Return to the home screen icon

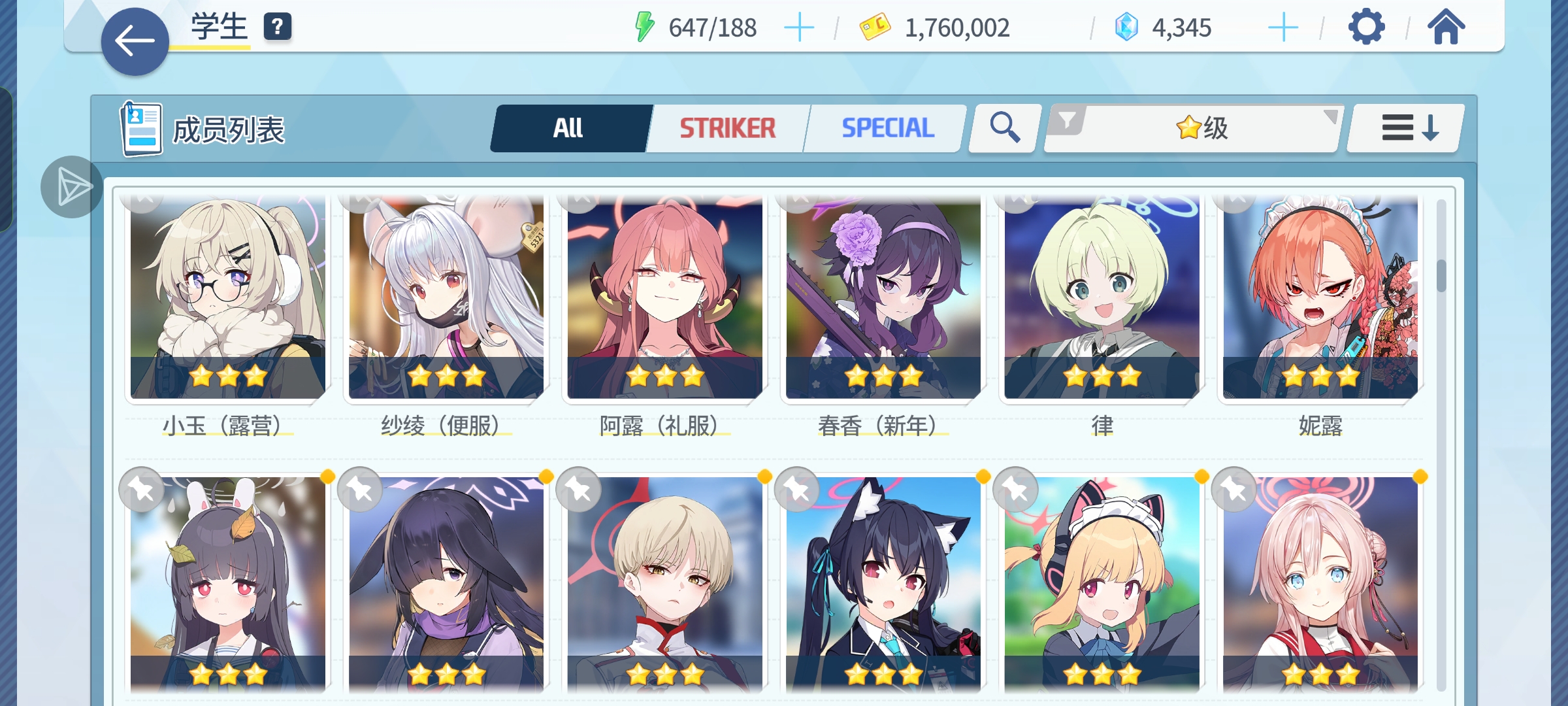click(x=1446, y=27)
